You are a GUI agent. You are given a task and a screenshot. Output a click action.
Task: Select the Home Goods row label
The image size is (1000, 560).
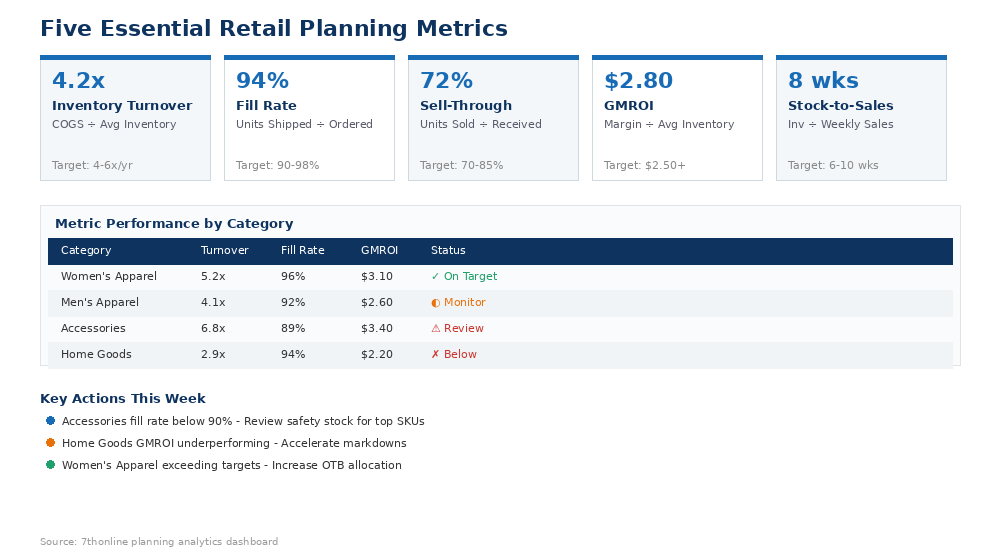click(96, 355)
